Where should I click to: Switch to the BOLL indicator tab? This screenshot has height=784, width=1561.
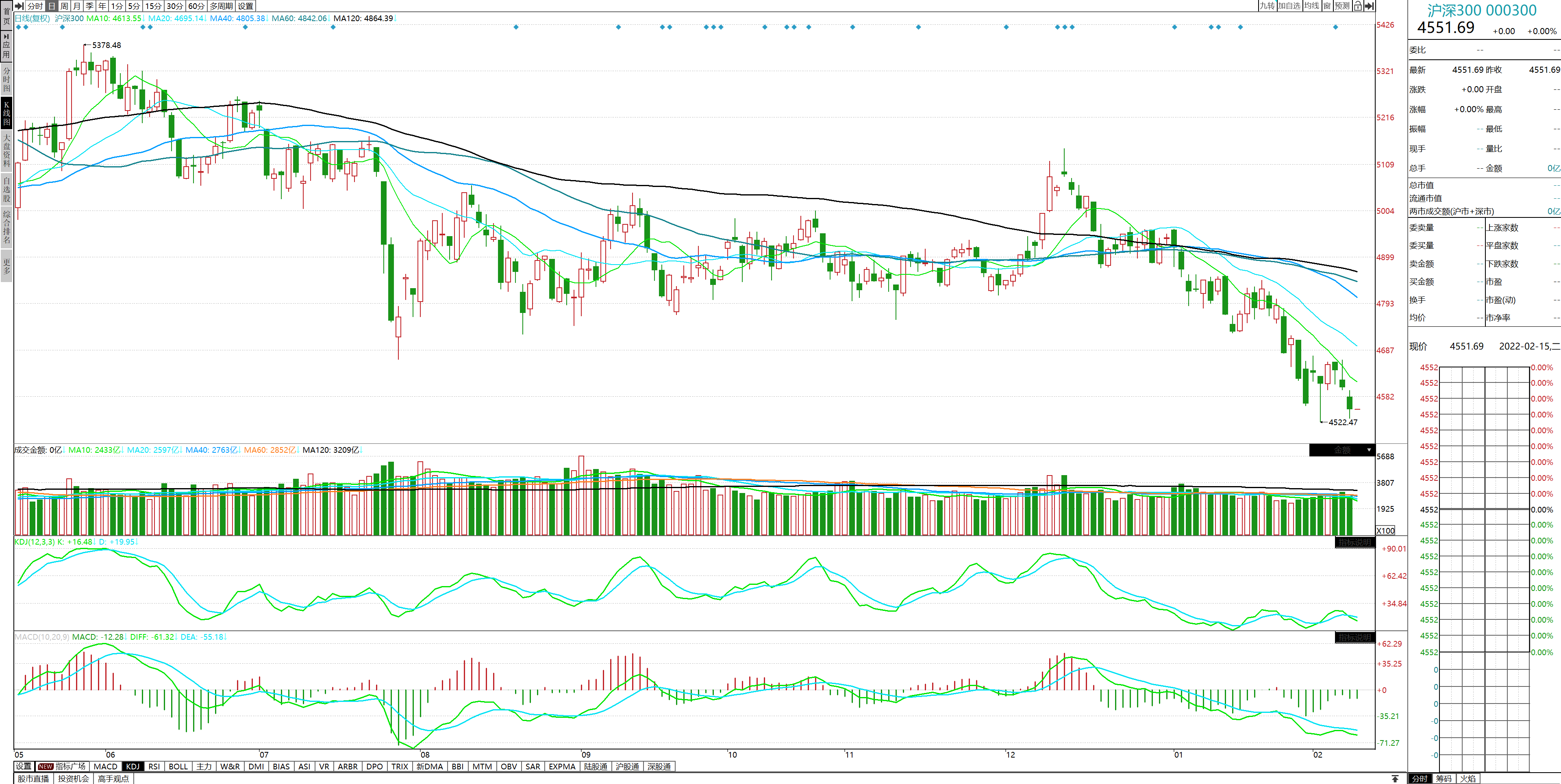click(178, 767)
